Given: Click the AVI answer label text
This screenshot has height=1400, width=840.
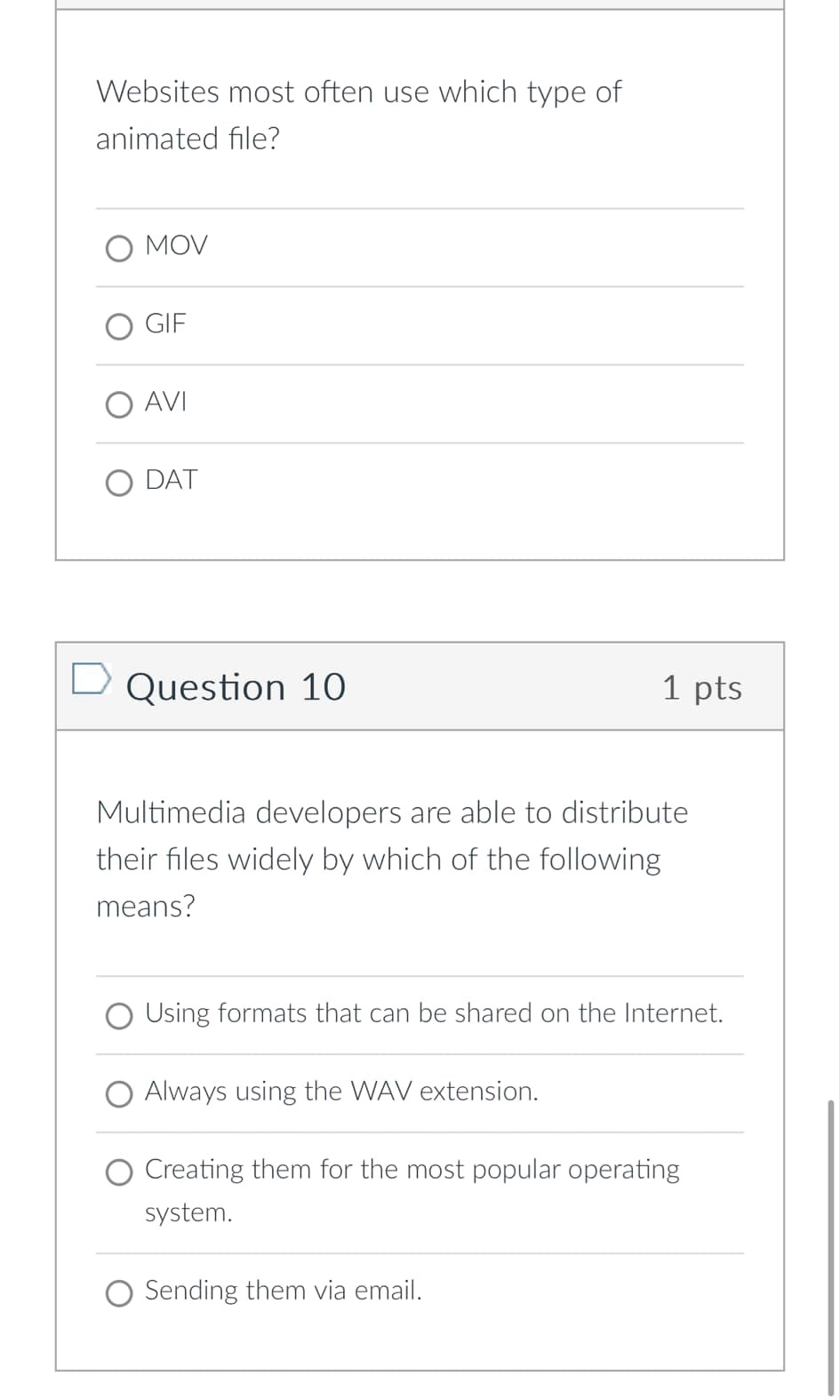Looking at the screenshot, I should click(165, 402).
